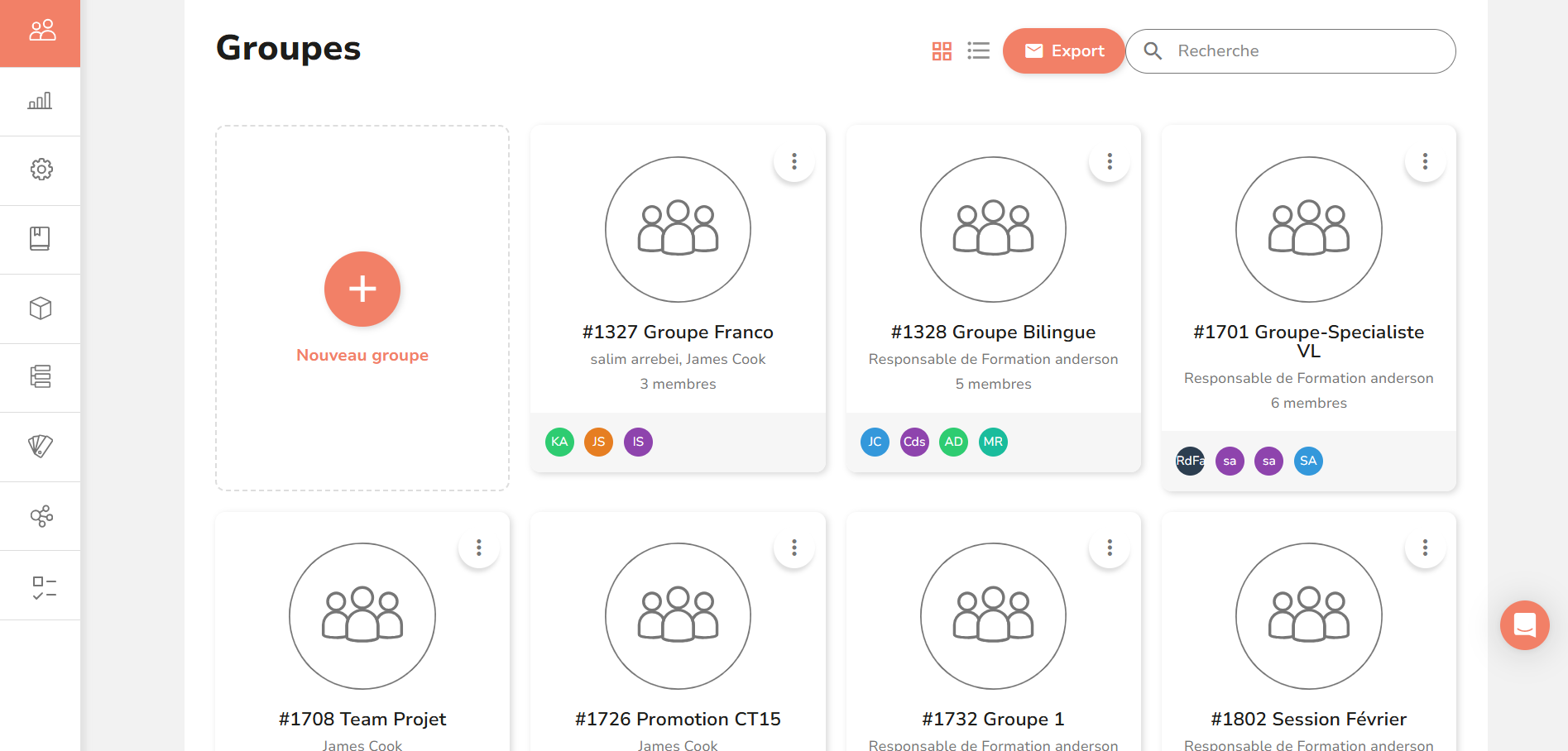Open the chat support bubble
Screen dimensions: 1568x751
click(x=1523, y=625)
